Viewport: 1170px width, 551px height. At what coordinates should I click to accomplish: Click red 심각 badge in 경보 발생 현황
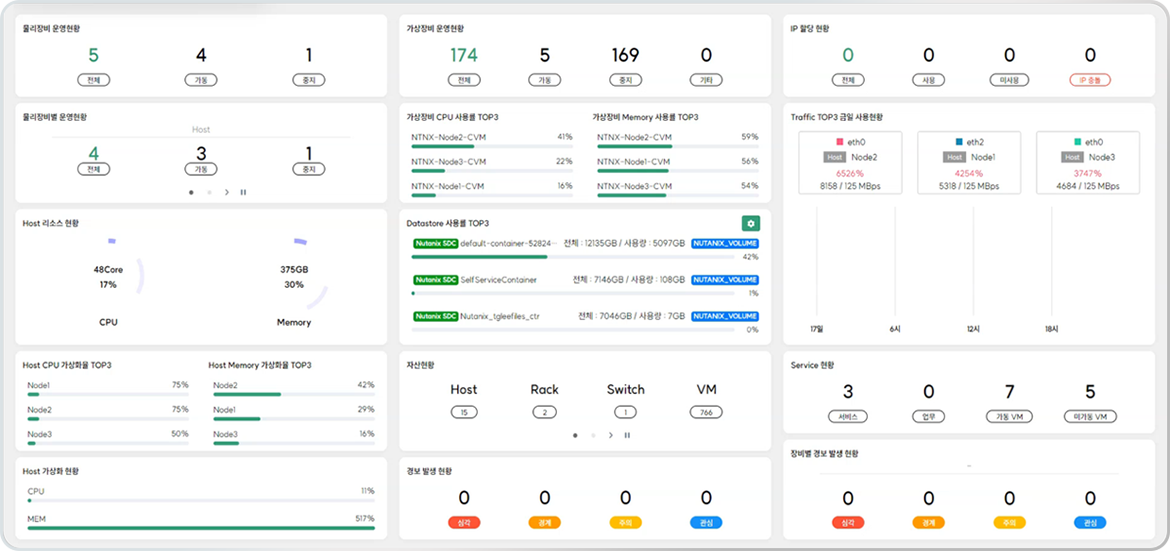click(464, 523)
